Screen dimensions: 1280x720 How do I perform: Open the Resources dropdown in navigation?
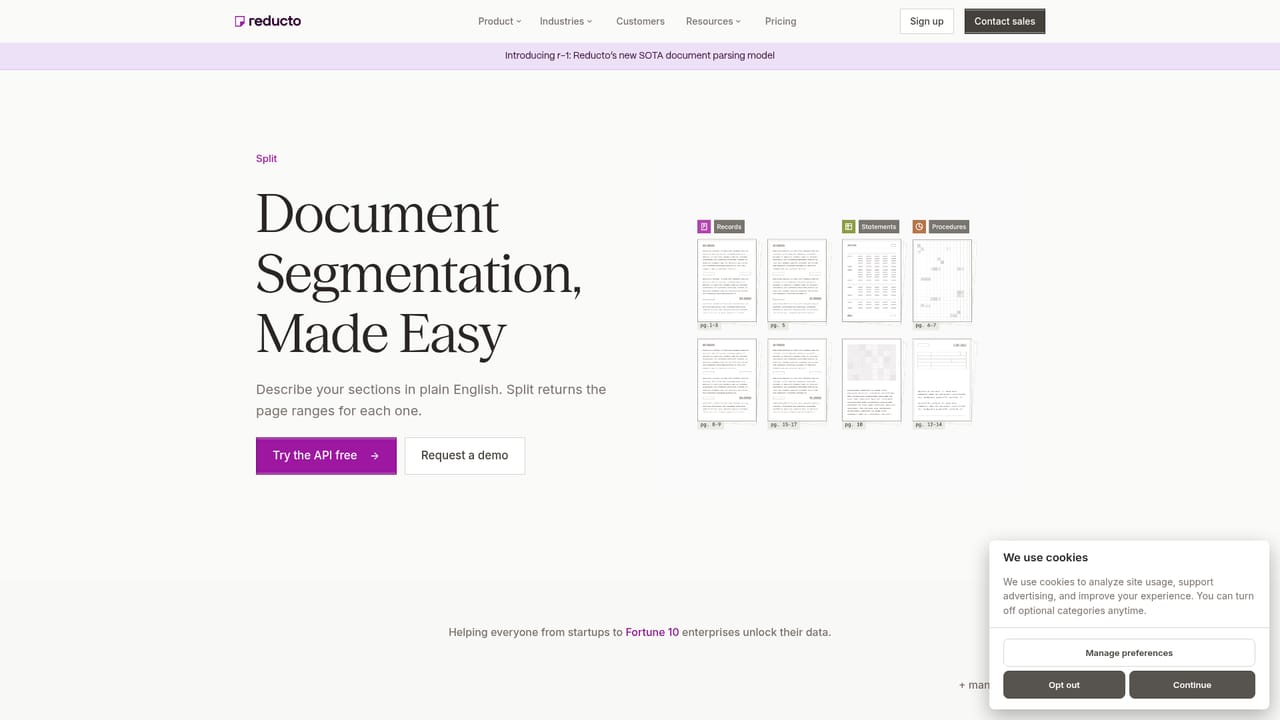point(713,21)
